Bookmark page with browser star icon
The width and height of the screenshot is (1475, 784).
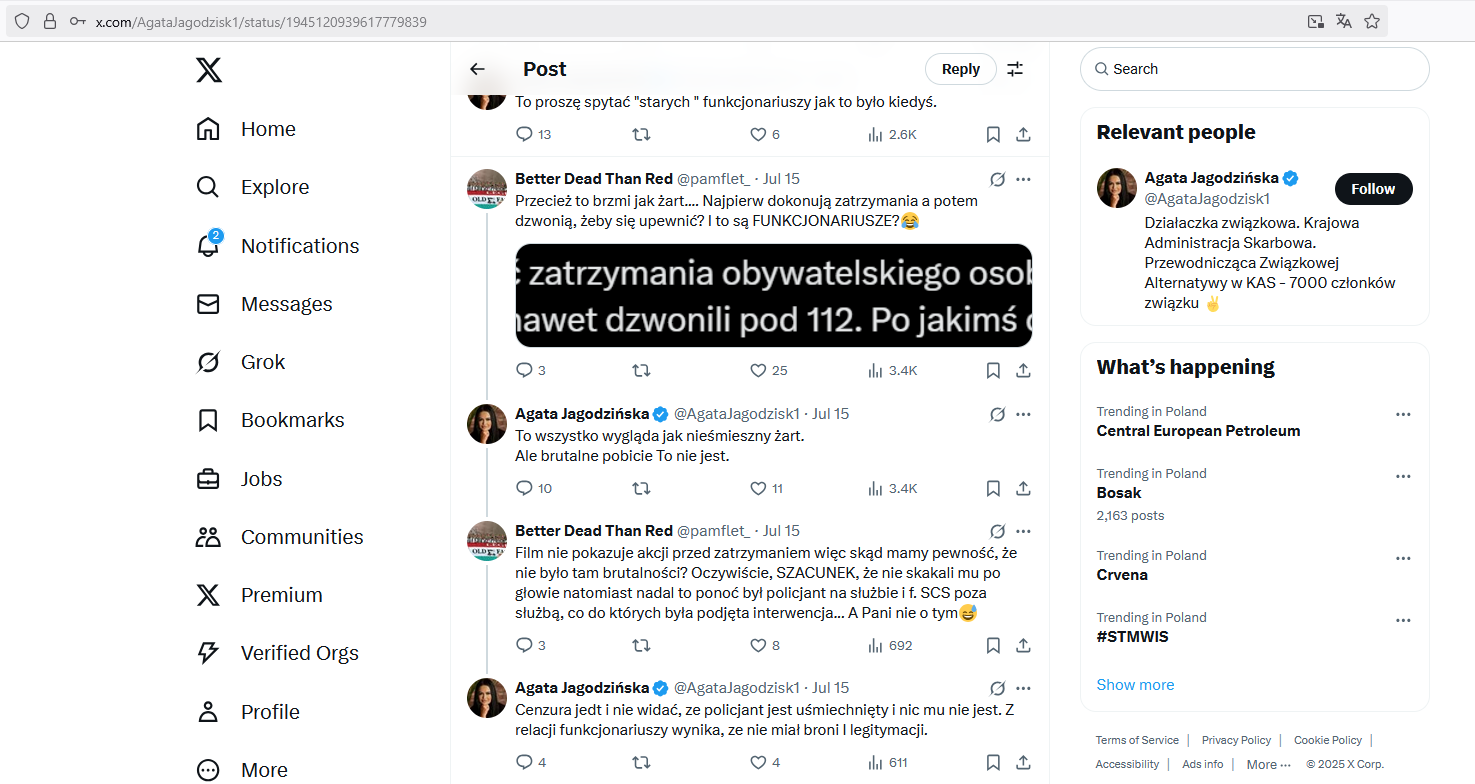1372,21
